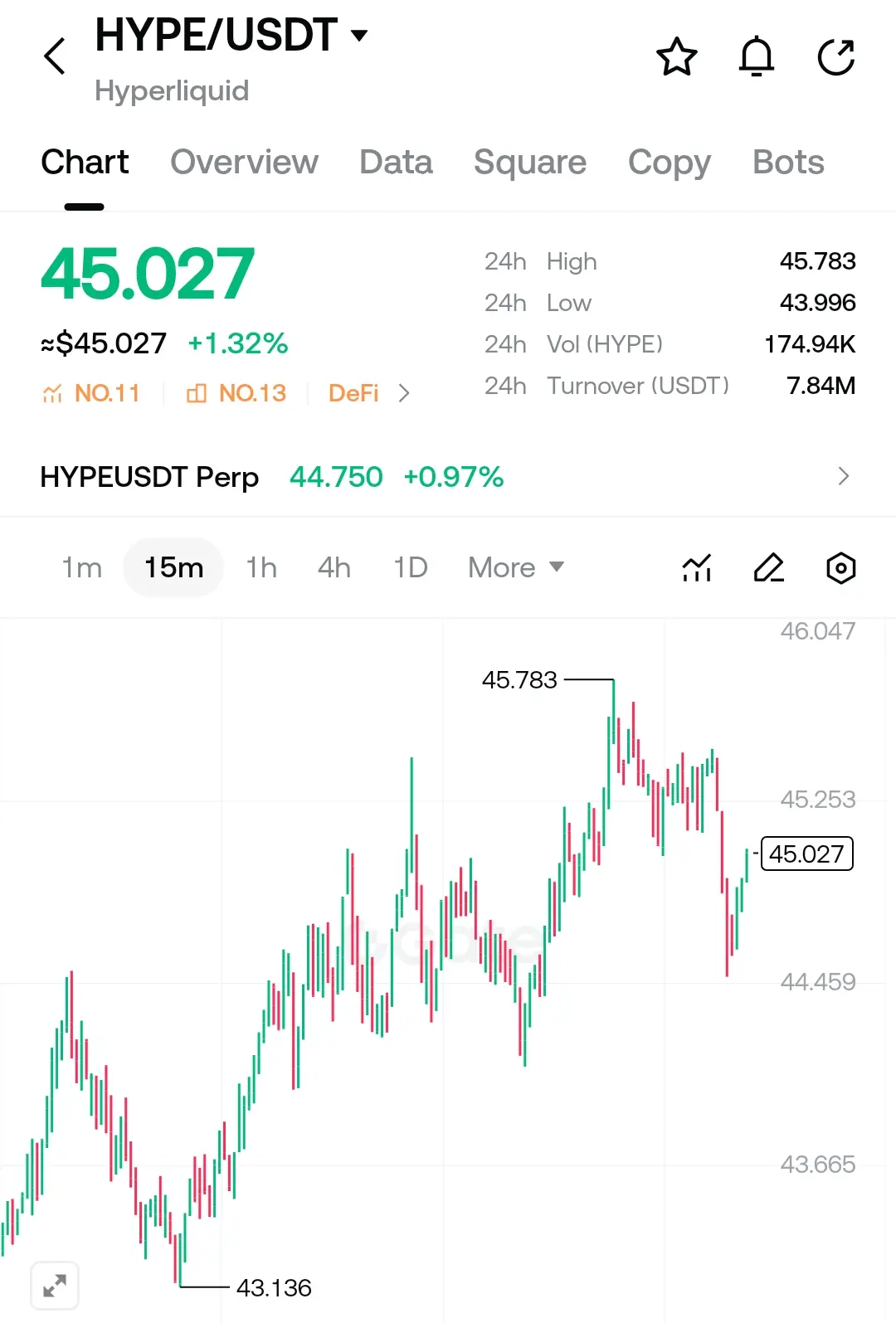Tap the 24h High value 45.783
This screenshot has width=896, height=1323.
point(817,261)
